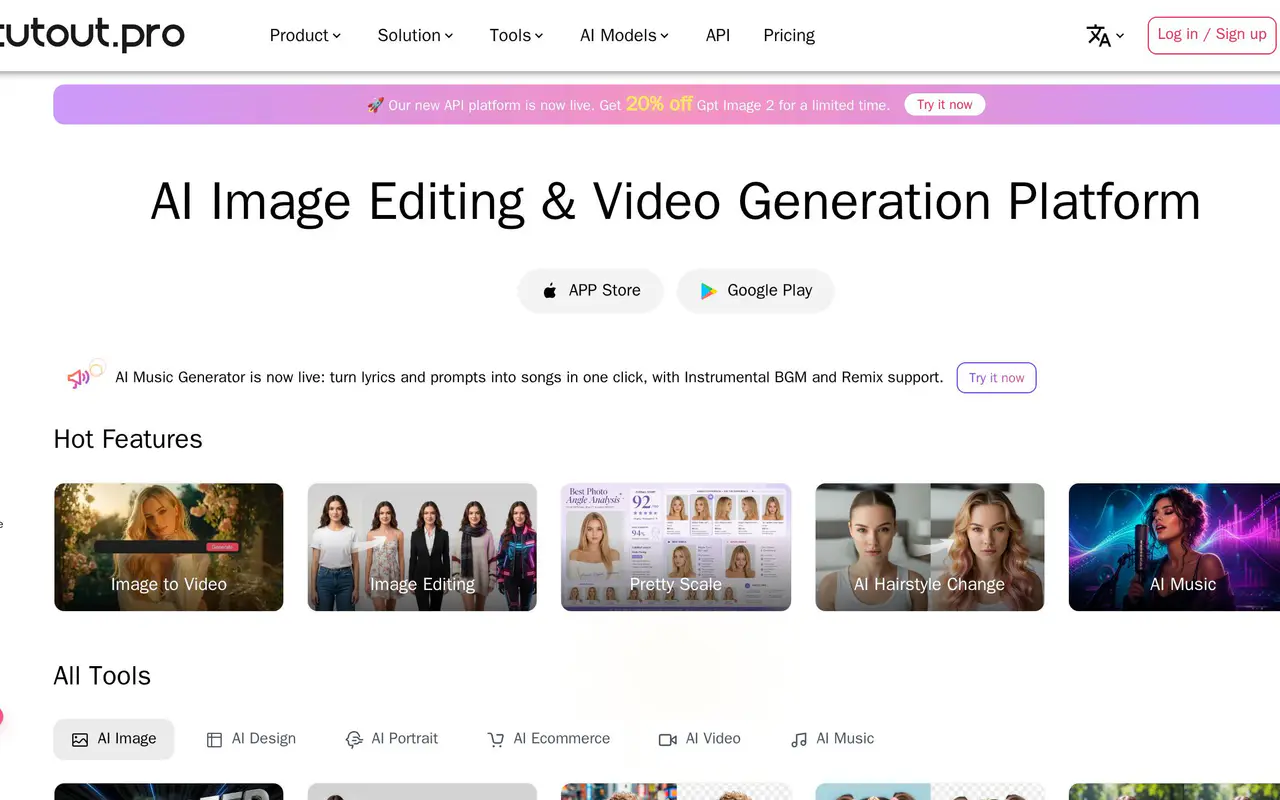Image resolution: width=1280 pixels, height=800 pixels.
Task: Click Log in / Sign up button
Action: click(1212, 35)
